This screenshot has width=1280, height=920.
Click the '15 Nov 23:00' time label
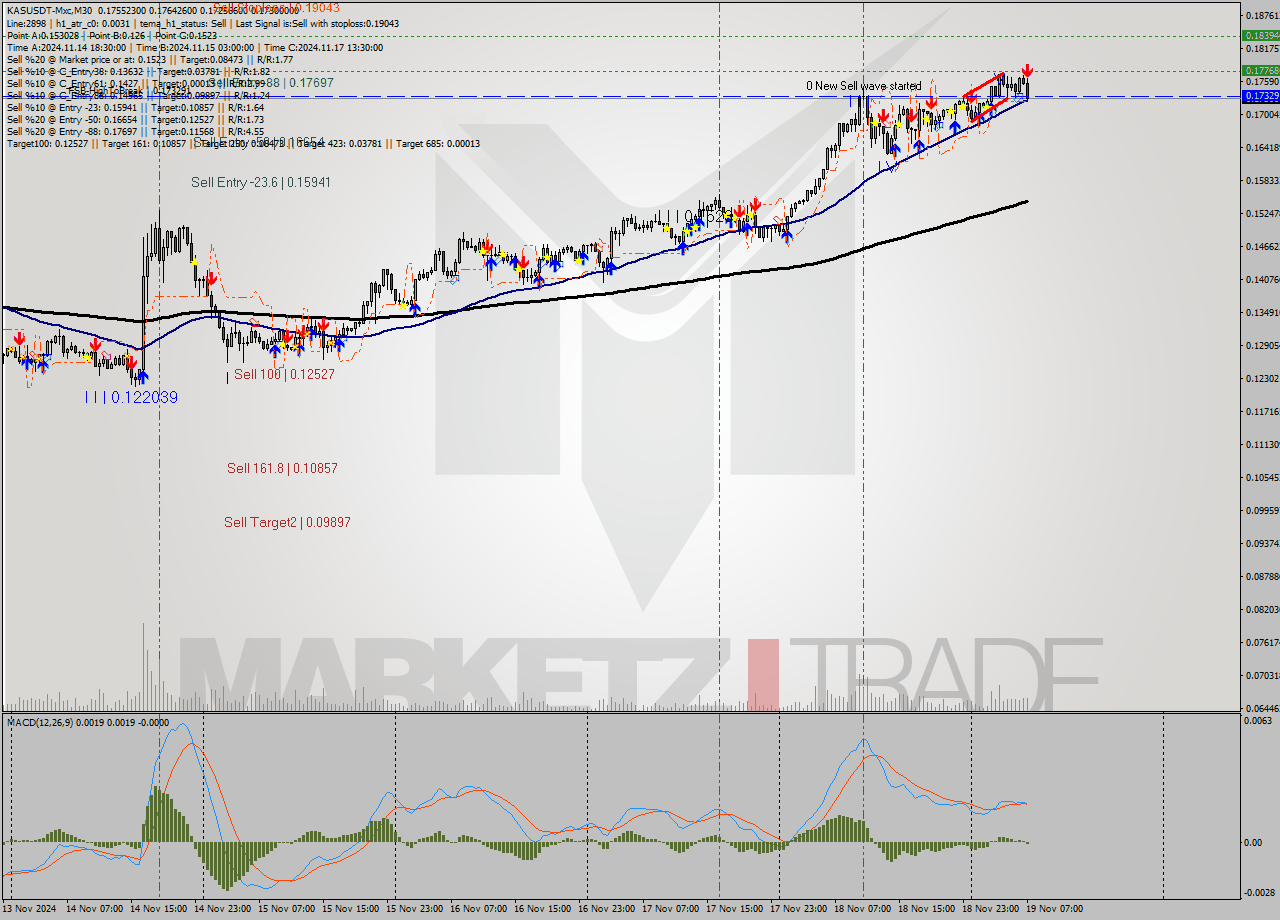coord(416,909)
